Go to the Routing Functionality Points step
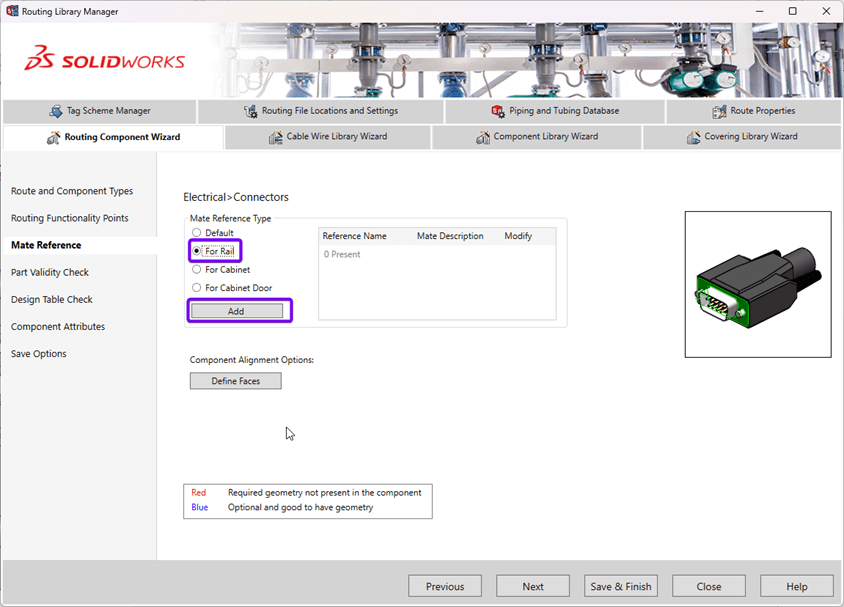This screenshot has height=607, width=844. pyautogui.click(x=70, y=218)
